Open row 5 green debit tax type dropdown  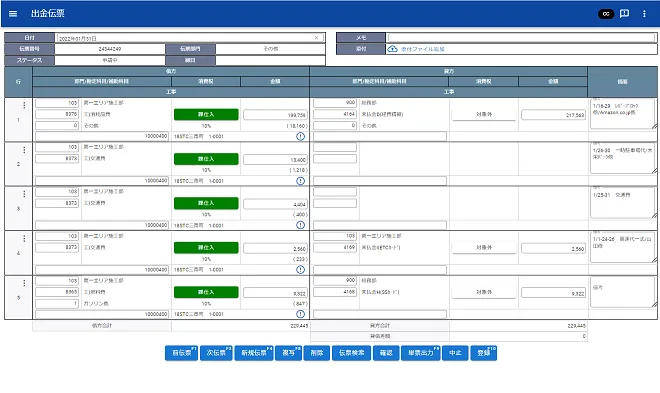[206, 292]
